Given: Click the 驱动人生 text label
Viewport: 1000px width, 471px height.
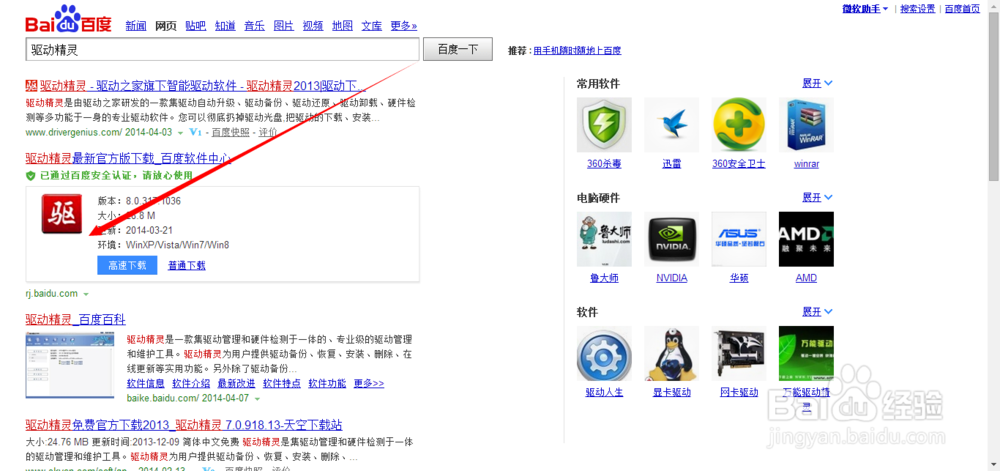Looking at the screenshot, I should 604,393.
